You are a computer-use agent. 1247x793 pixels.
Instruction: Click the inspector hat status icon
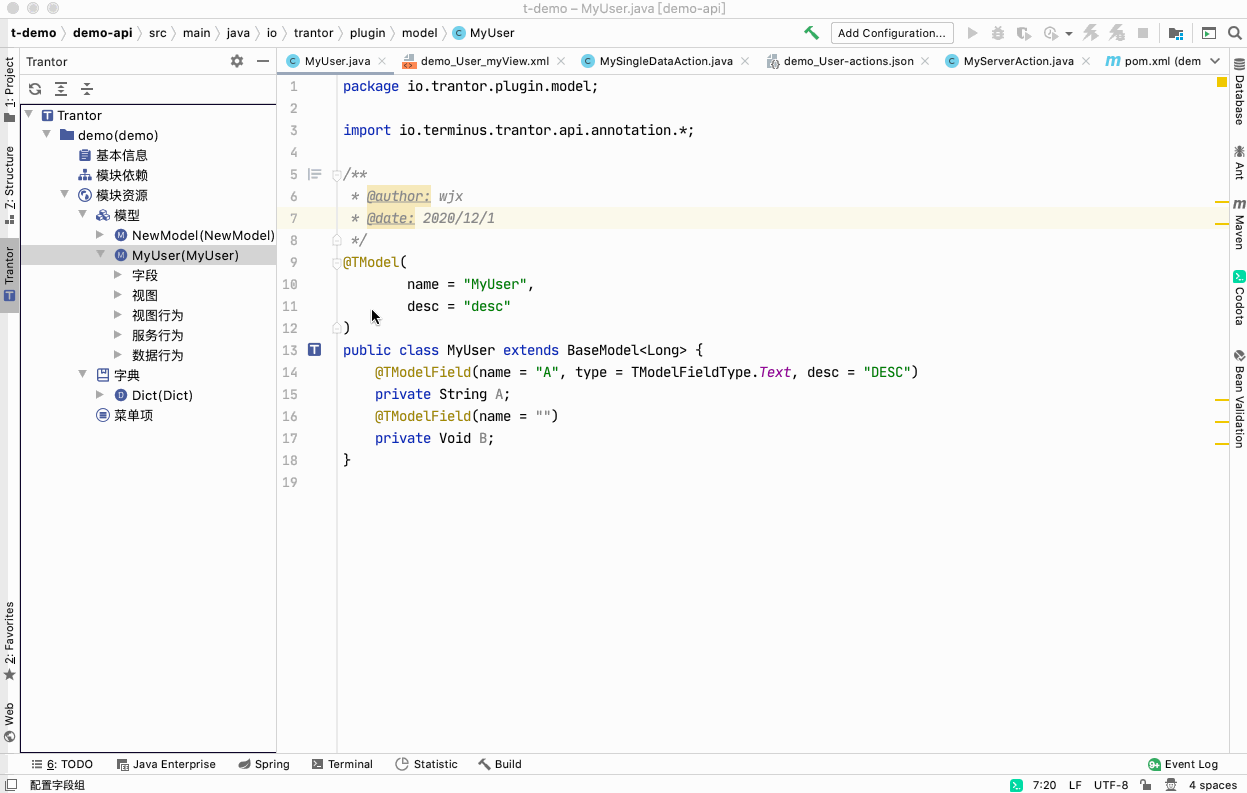point(1170,785)
